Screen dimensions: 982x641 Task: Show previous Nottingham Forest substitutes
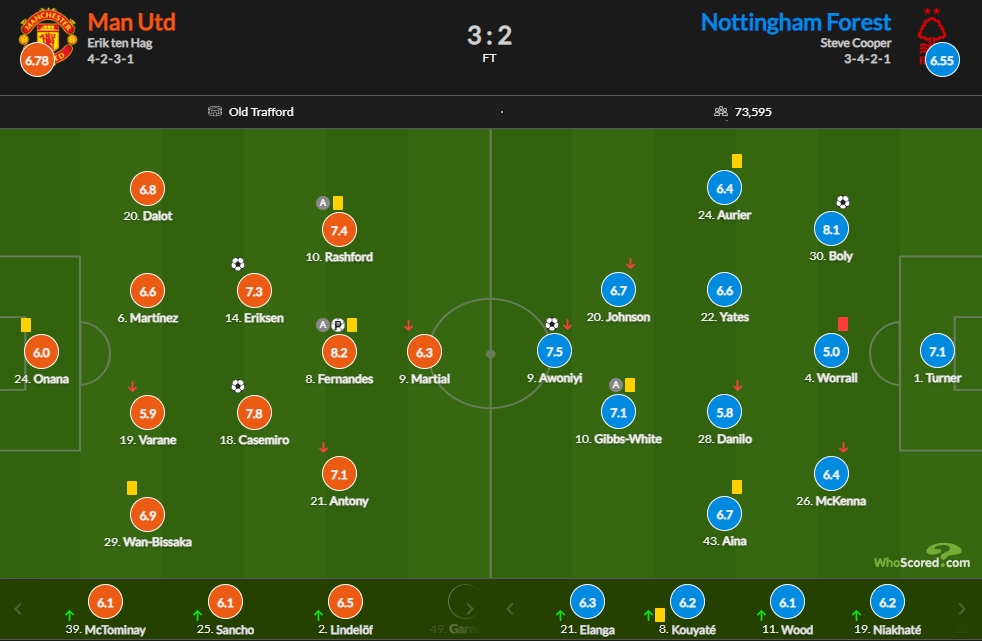click(510, 608)
